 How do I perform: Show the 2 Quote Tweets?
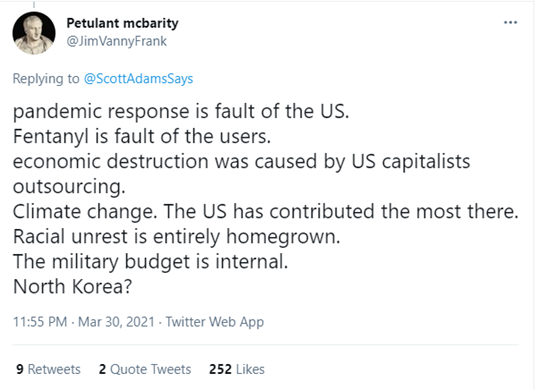click(x=145, y=369)
